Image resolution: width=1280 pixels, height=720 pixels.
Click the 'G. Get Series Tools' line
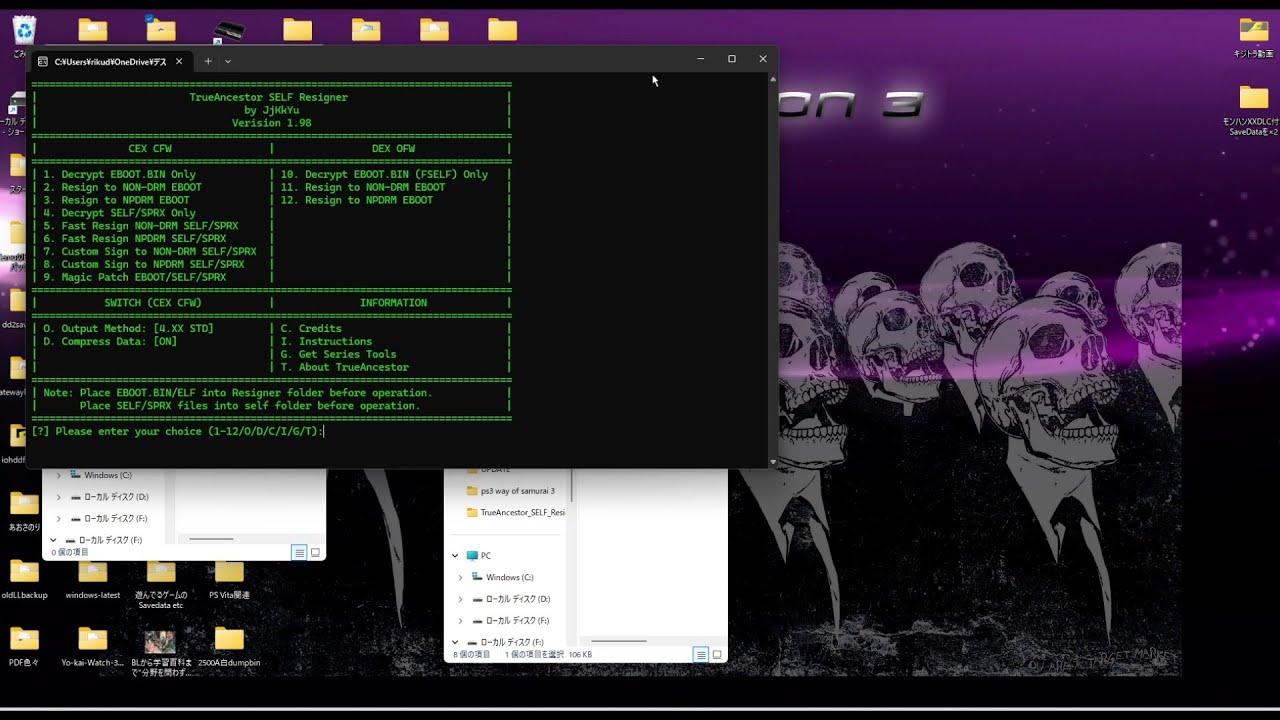coord(338,354)
